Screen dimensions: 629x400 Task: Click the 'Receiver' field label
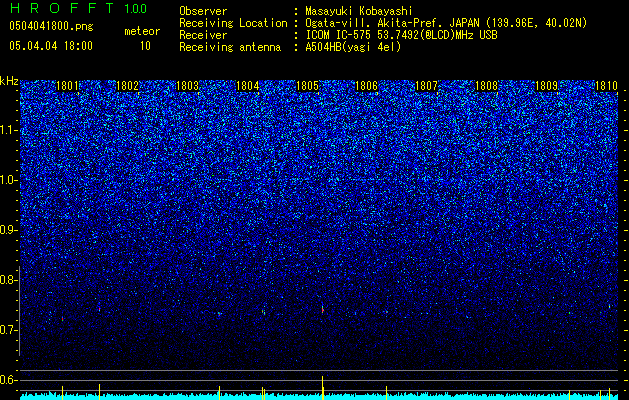pyautogui.click(x=203, y=35)
